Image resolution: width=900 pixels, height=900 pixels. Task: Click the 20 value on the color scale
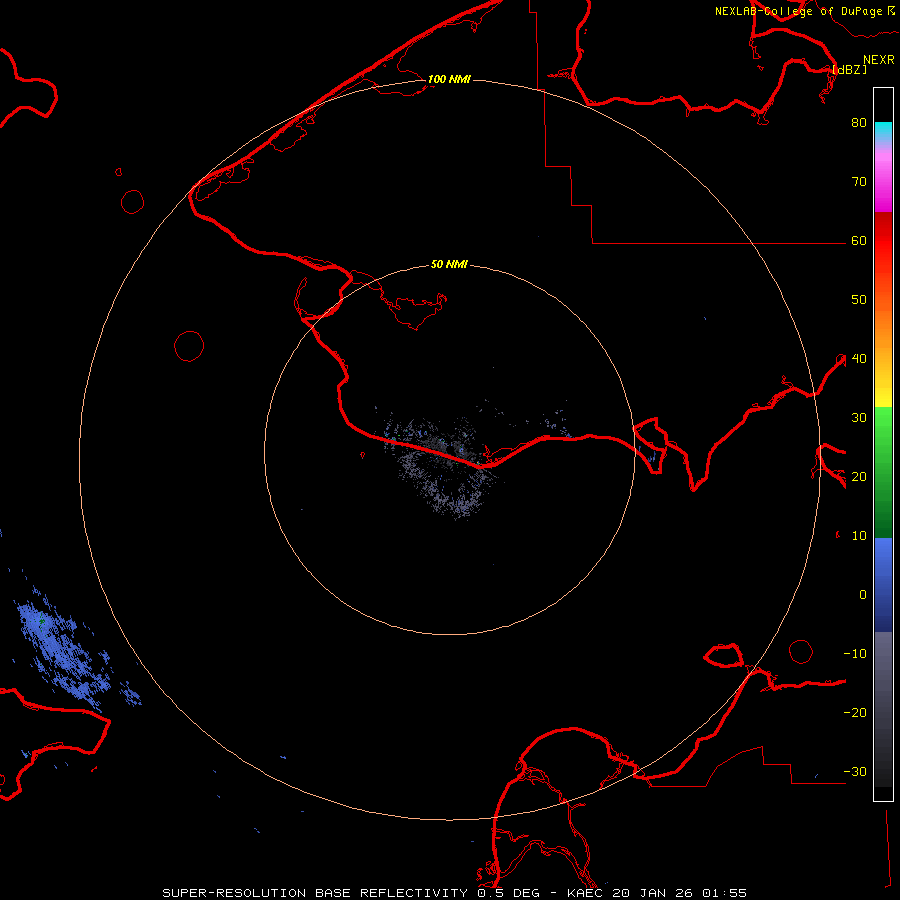pos(859,477)
